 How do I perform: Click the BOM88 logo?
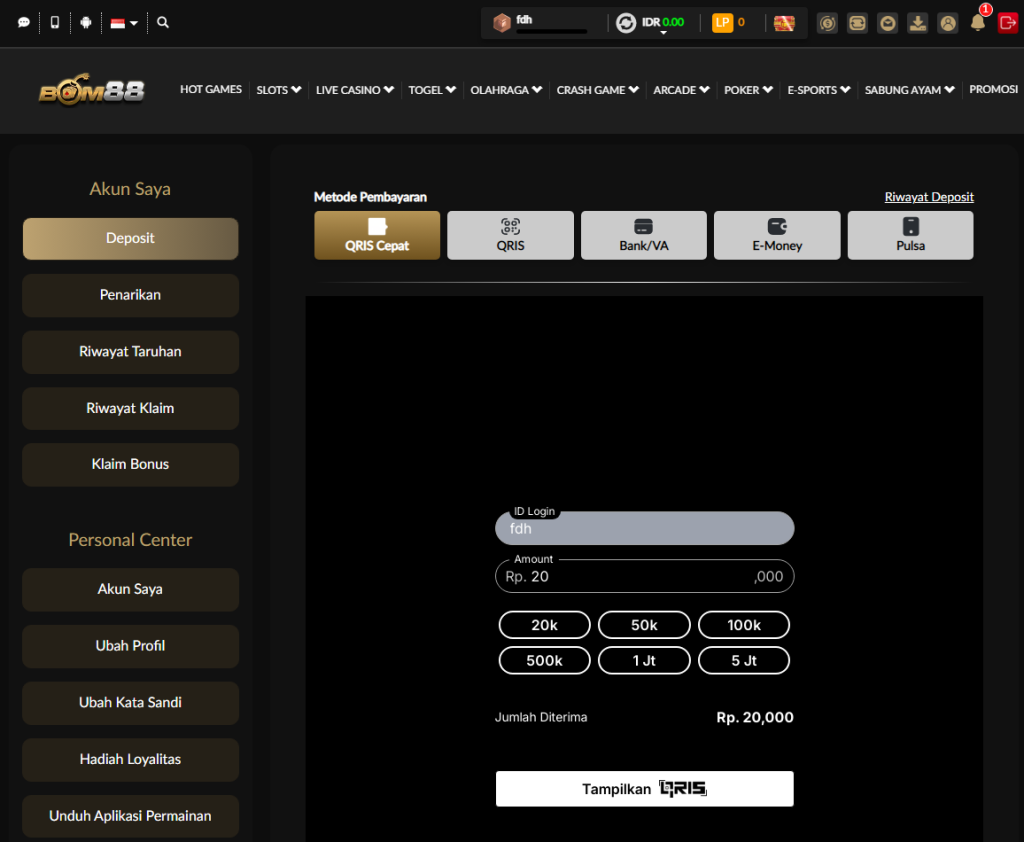pos(92,91)
